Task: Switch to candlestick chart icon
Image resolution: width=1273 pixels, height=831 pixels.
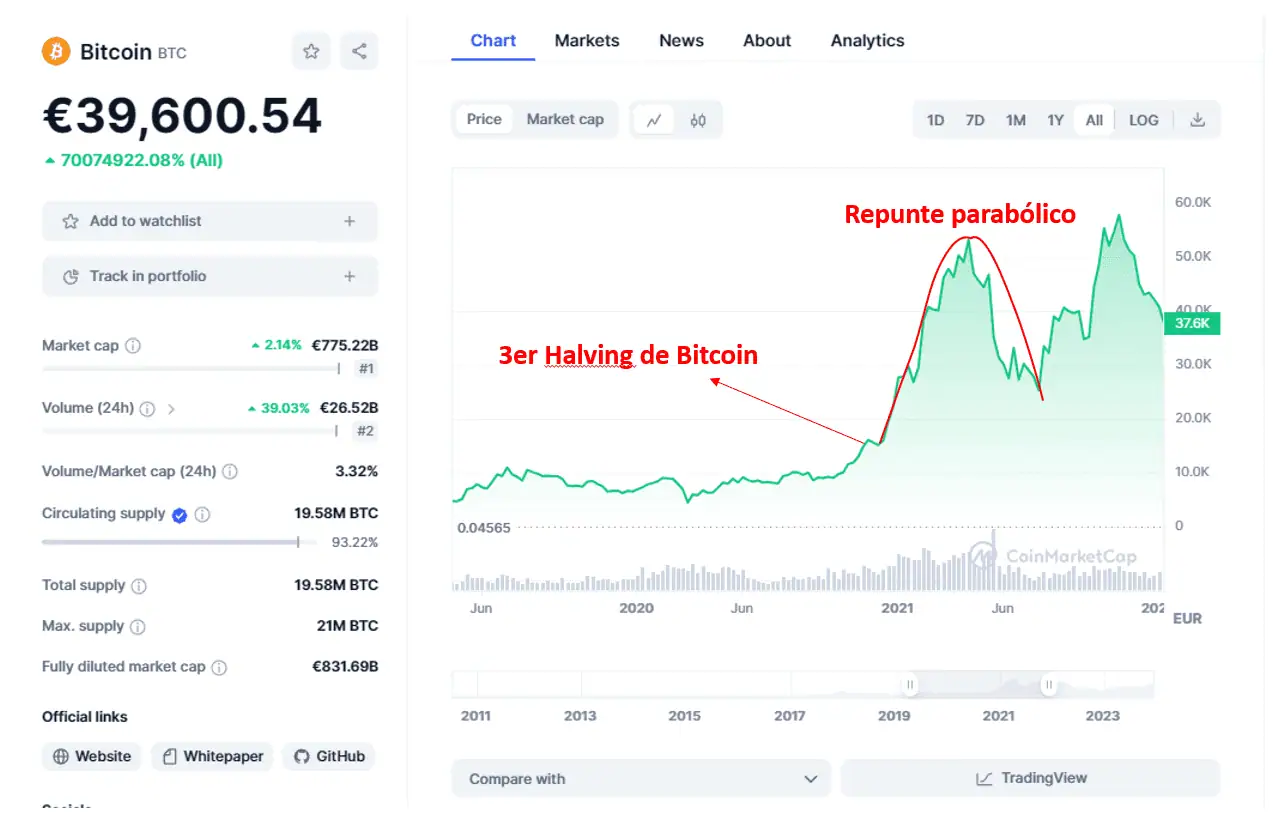Action: [698, 120]
